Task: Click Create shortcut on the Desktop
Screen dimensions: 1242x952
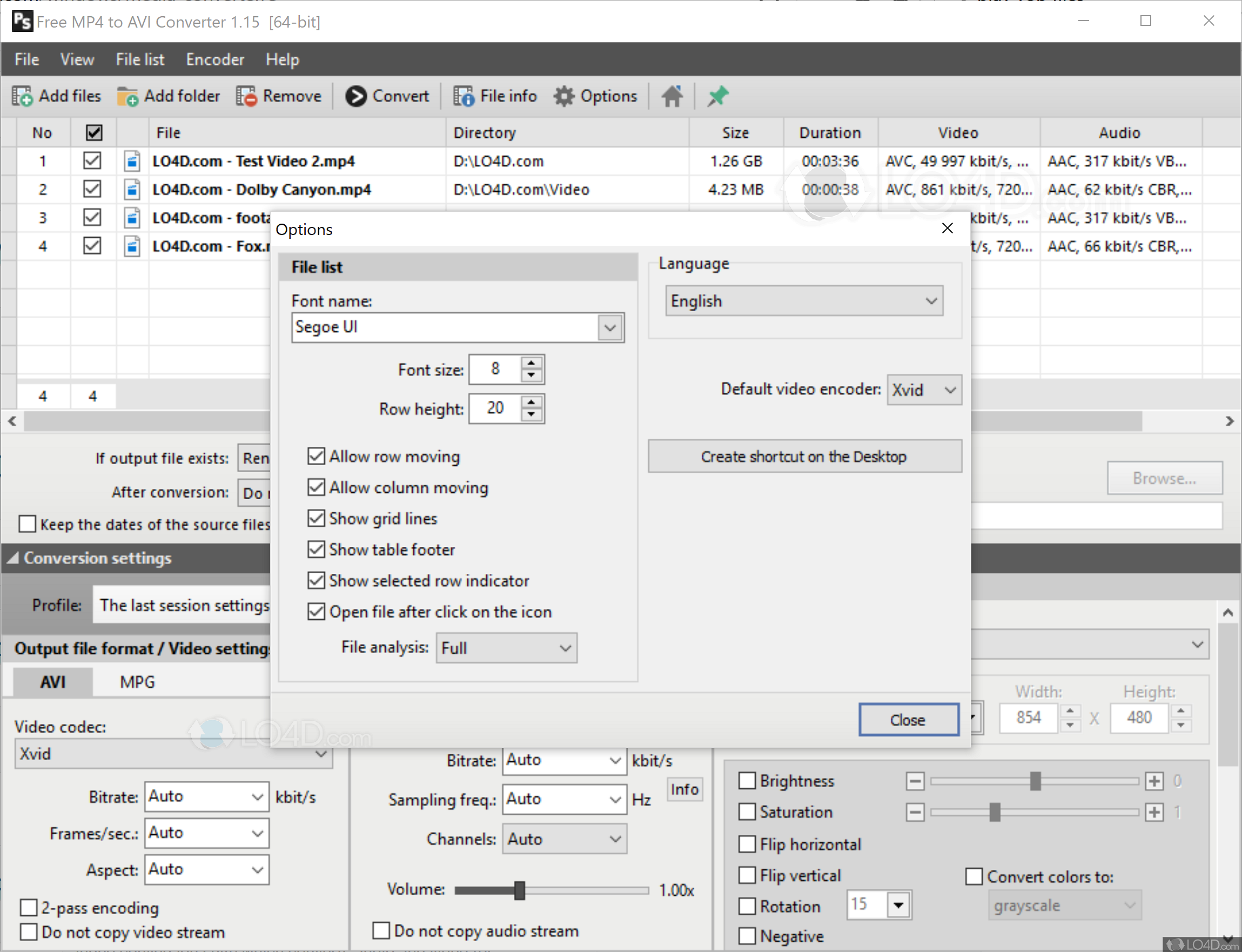Action: click(x=804, y=456)
